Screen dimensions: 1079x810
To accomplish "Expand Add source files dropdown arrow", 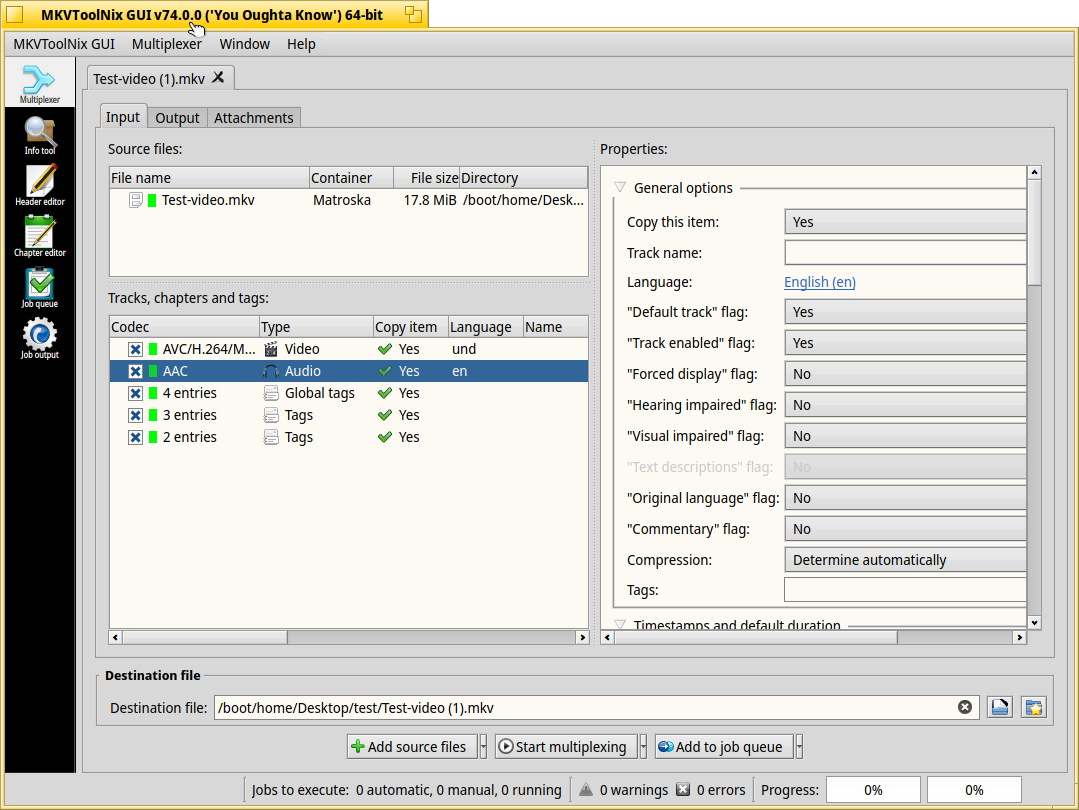I will pos(483,746).
